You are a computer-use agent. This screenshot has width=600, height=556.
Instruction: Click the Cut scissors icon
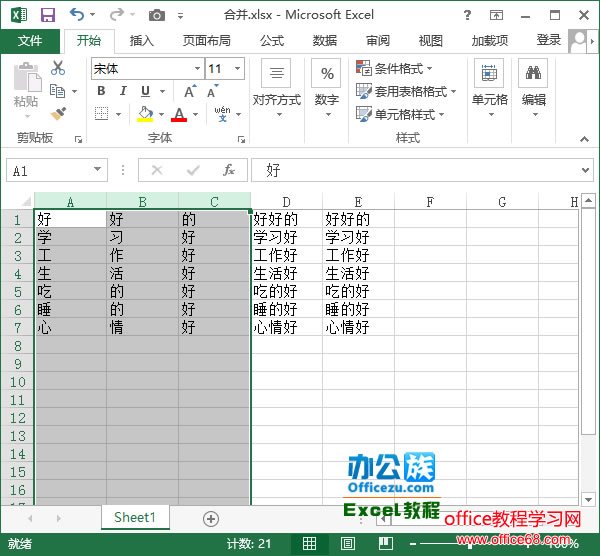(58, 68)
